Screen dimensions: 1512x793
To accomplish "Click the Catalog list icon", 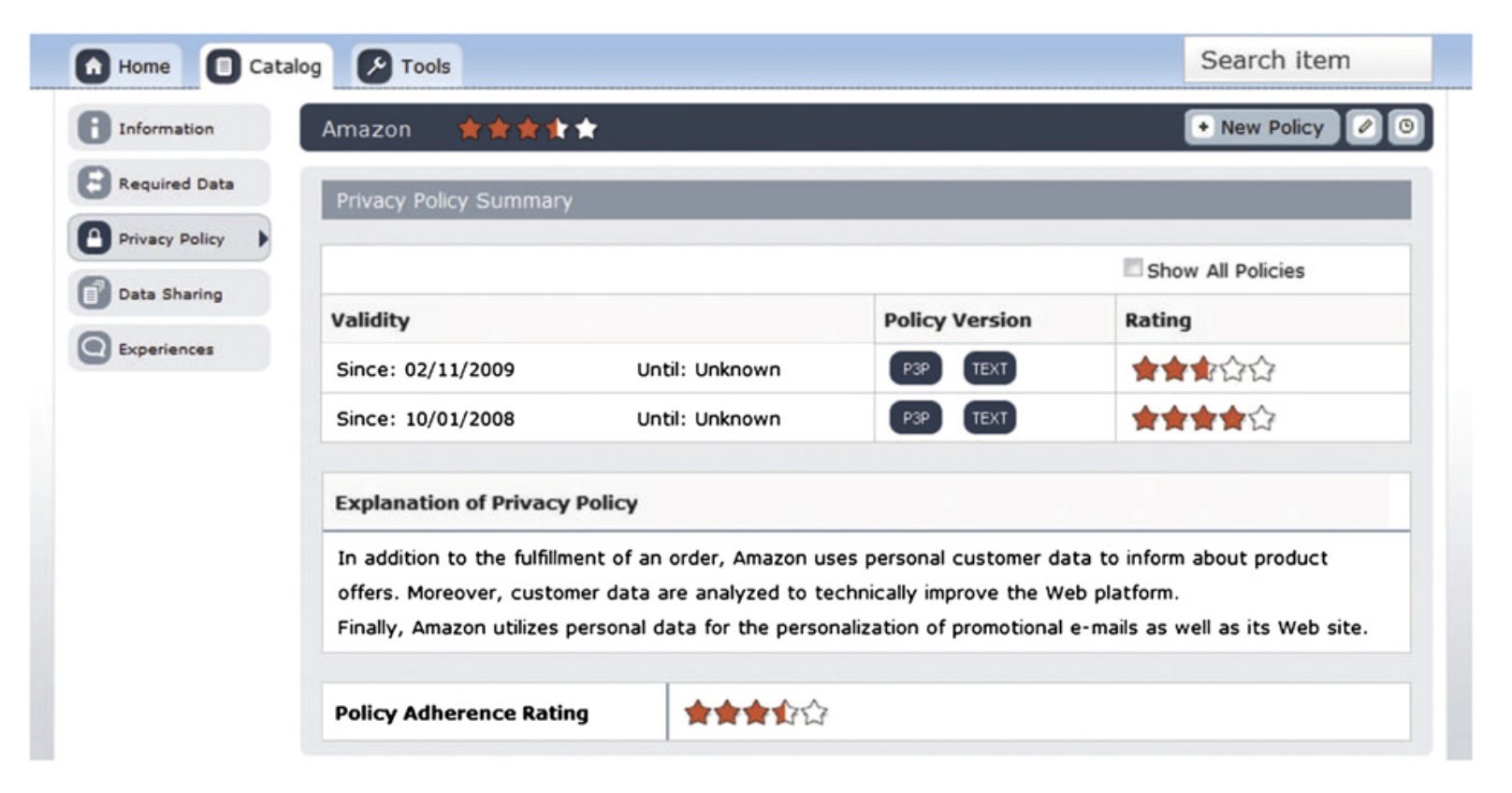I will (x=223, y=66).
